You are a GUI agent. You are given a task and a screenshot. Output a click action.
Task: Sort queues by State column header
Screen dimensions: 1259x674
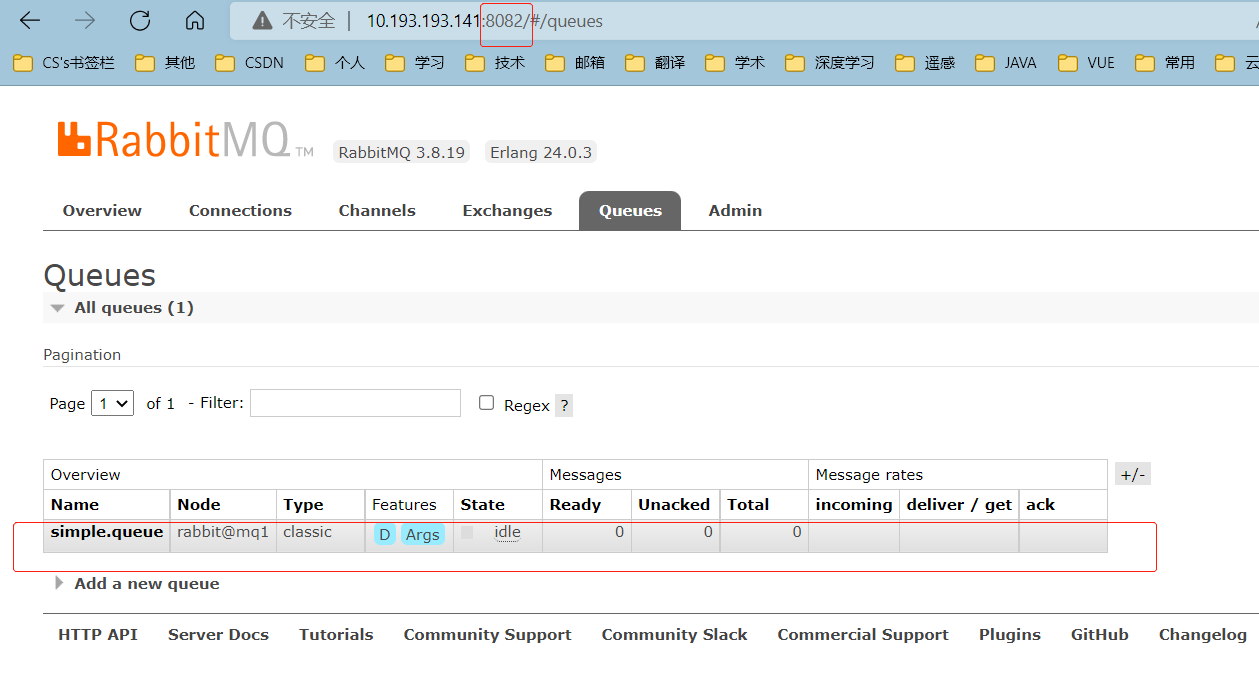click(482, 505)
